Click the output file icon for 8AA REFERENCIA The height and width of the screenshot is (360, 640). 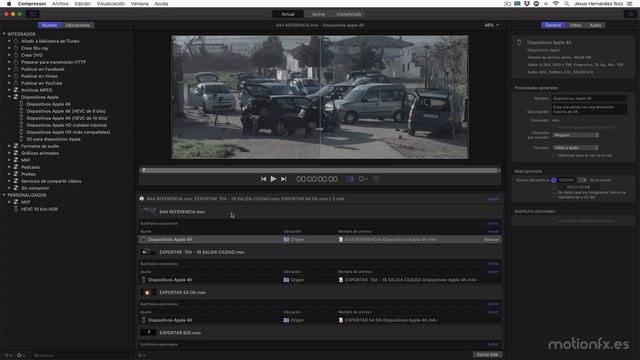(341, 240)
